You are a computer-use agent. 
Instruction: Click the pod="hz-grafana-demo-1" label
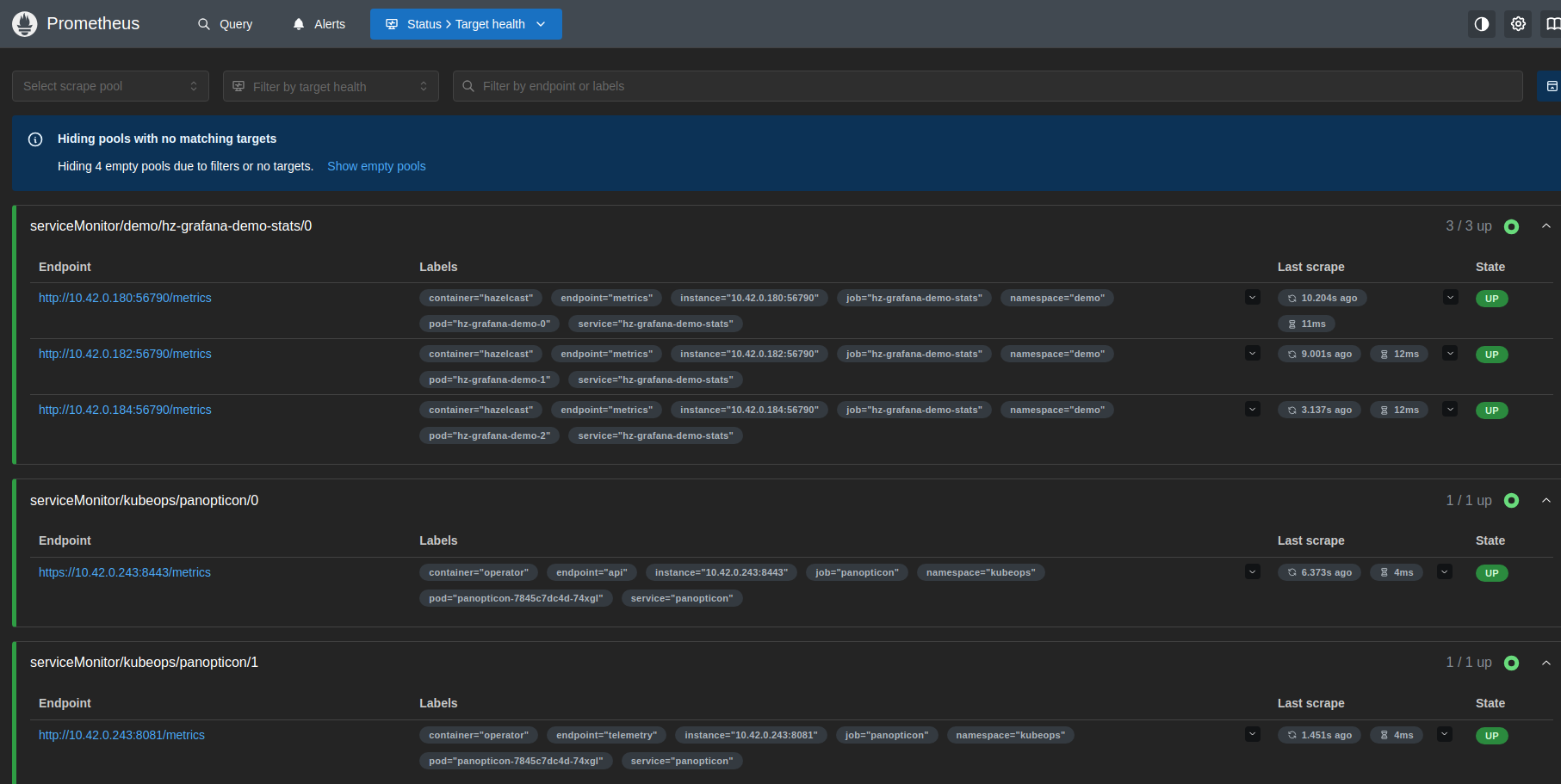click(x=490, y=380)
